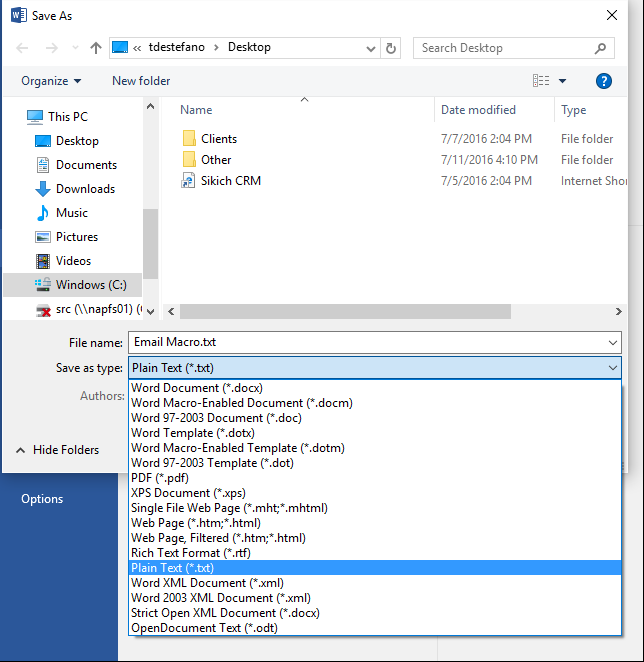
Task: Collapse the Save as type combo box
Action: 611,368
